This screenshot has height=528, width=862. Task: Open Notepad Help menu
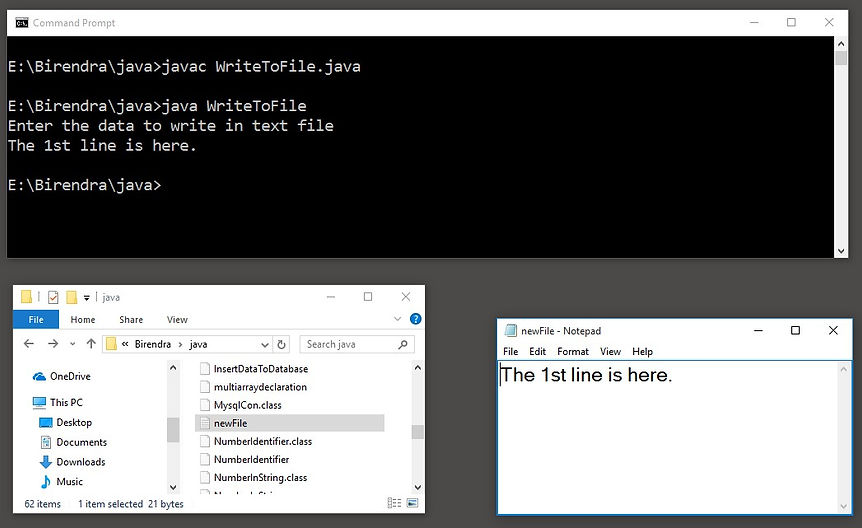(642, 351)
